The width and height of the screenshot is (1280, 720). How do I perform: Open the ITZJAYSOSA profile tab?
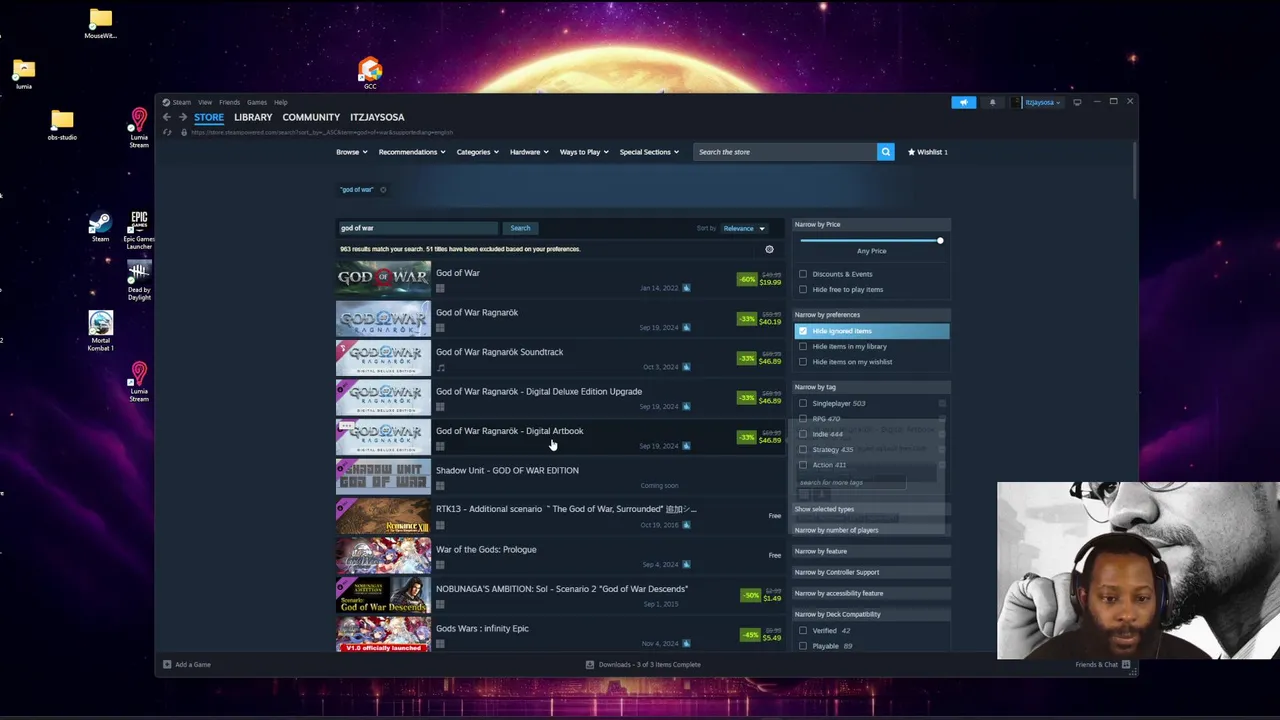pyautogui.click(x=377, y=117)
